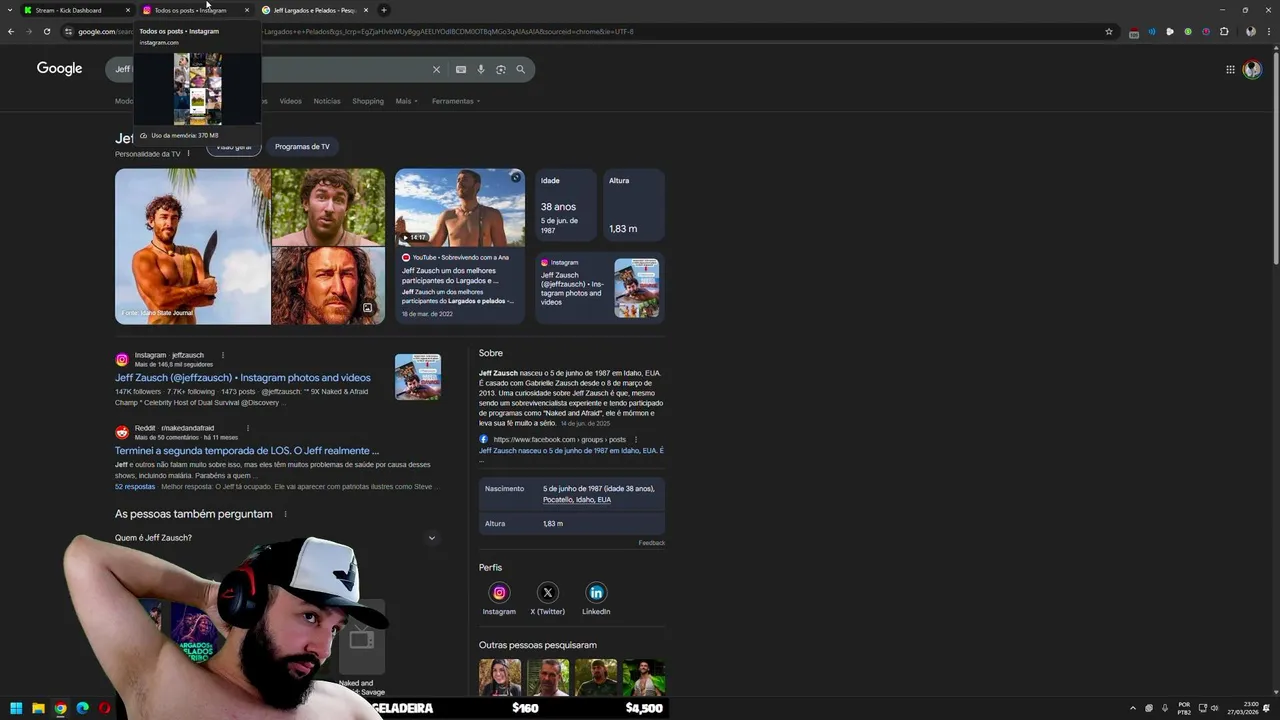Open Microsoft Edge from the taskbar
Screen dimensions: 1280x720
tap(82, 708)
